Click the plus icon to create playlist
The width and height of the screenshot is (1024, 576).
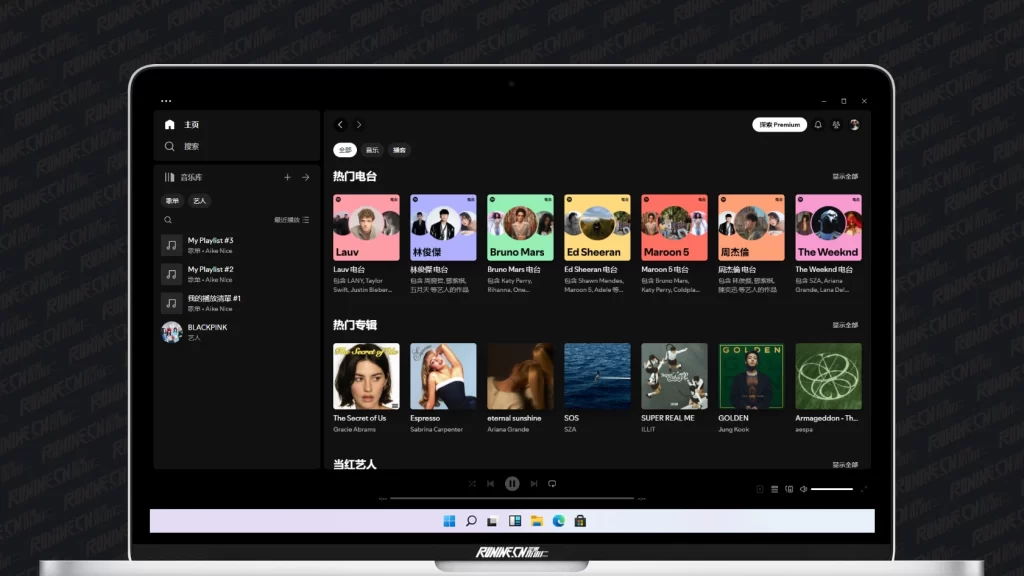287,177
